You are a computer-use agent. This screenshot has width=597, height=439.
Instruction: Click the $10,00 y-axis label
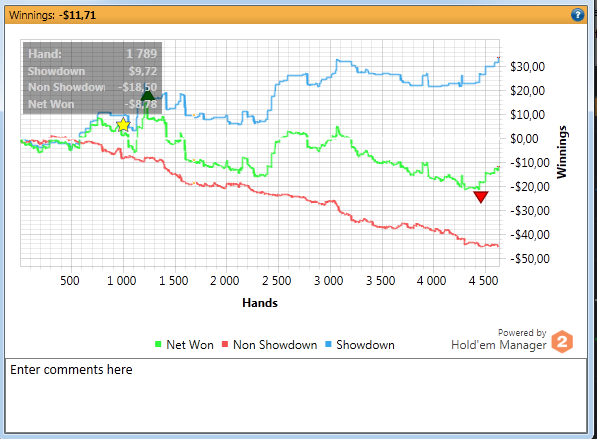point(527,115)
